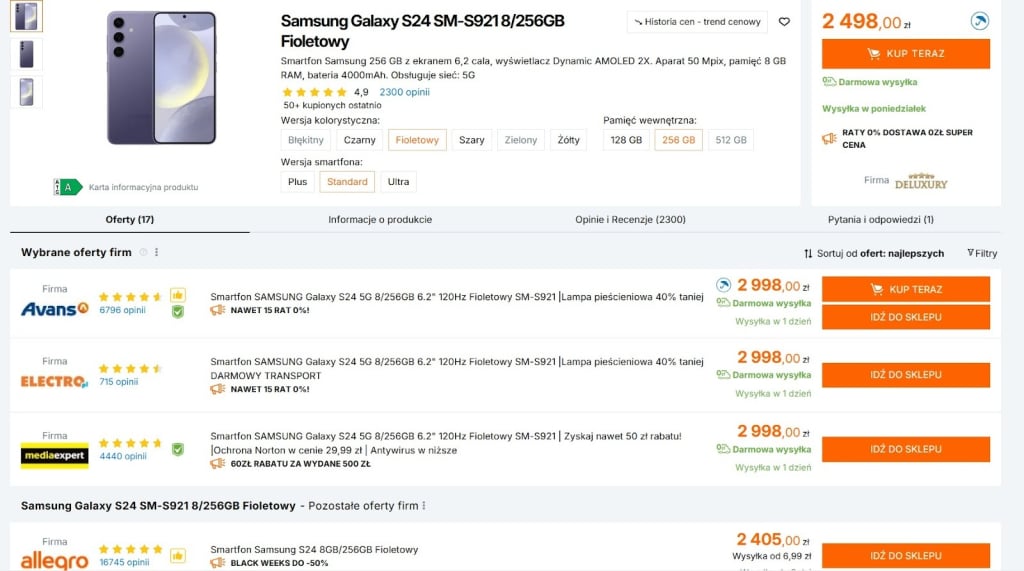This screenshot has height=571, width=1024.
Task: Select the second phone thumbnail image
Action: 26,54
